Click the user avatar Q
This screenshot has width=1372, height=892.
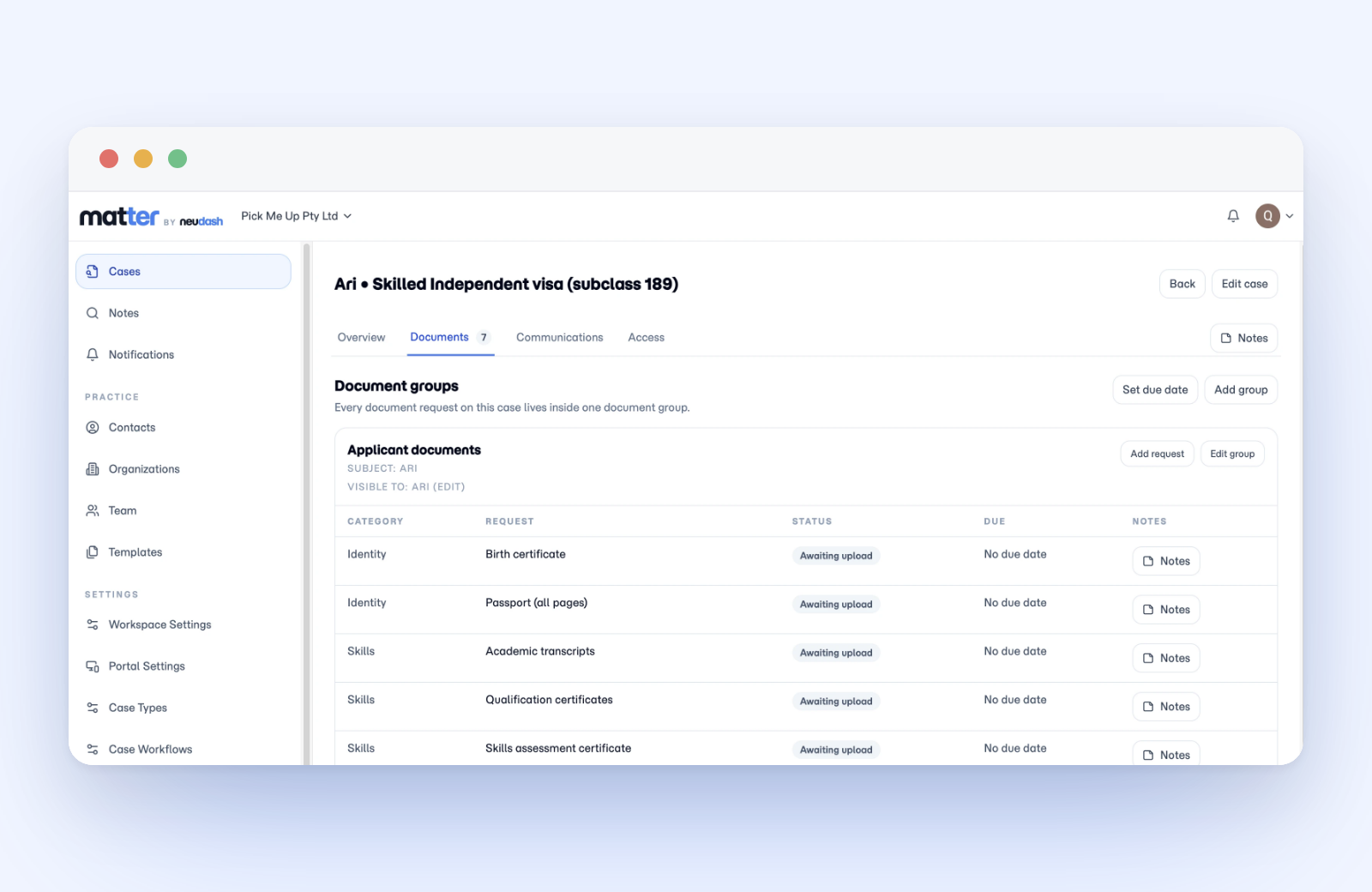[x=1267, y=216]
